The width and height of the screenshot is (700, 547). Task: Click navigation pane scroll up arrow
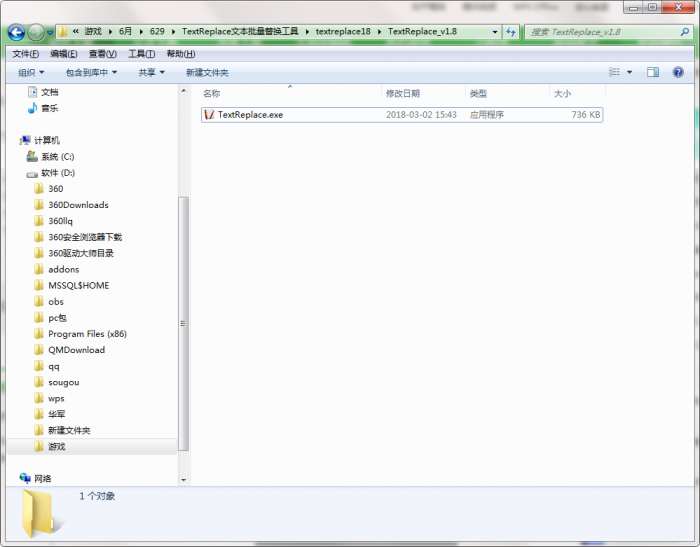pyautogui.click(x=183, y=91)
